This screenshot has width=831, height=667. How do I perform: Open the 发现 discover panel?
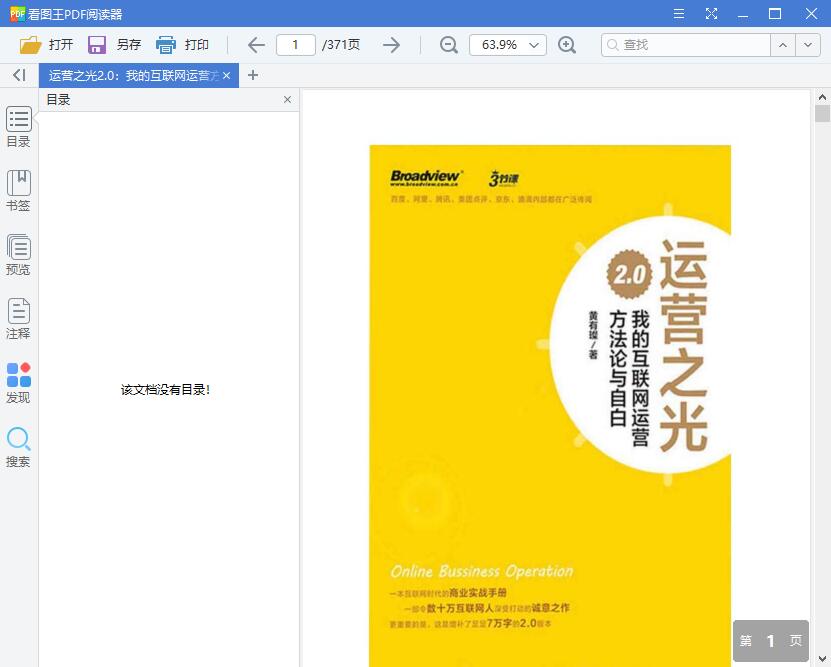point(19,383)
